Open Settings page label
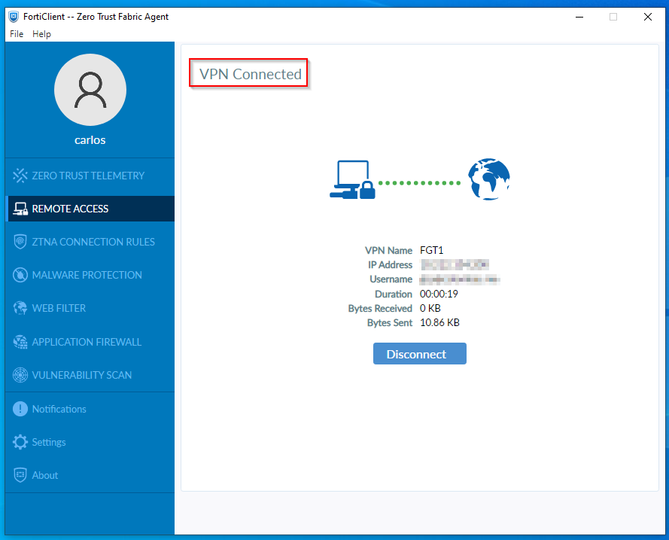669x540 pixels. [x=49, y=442]
